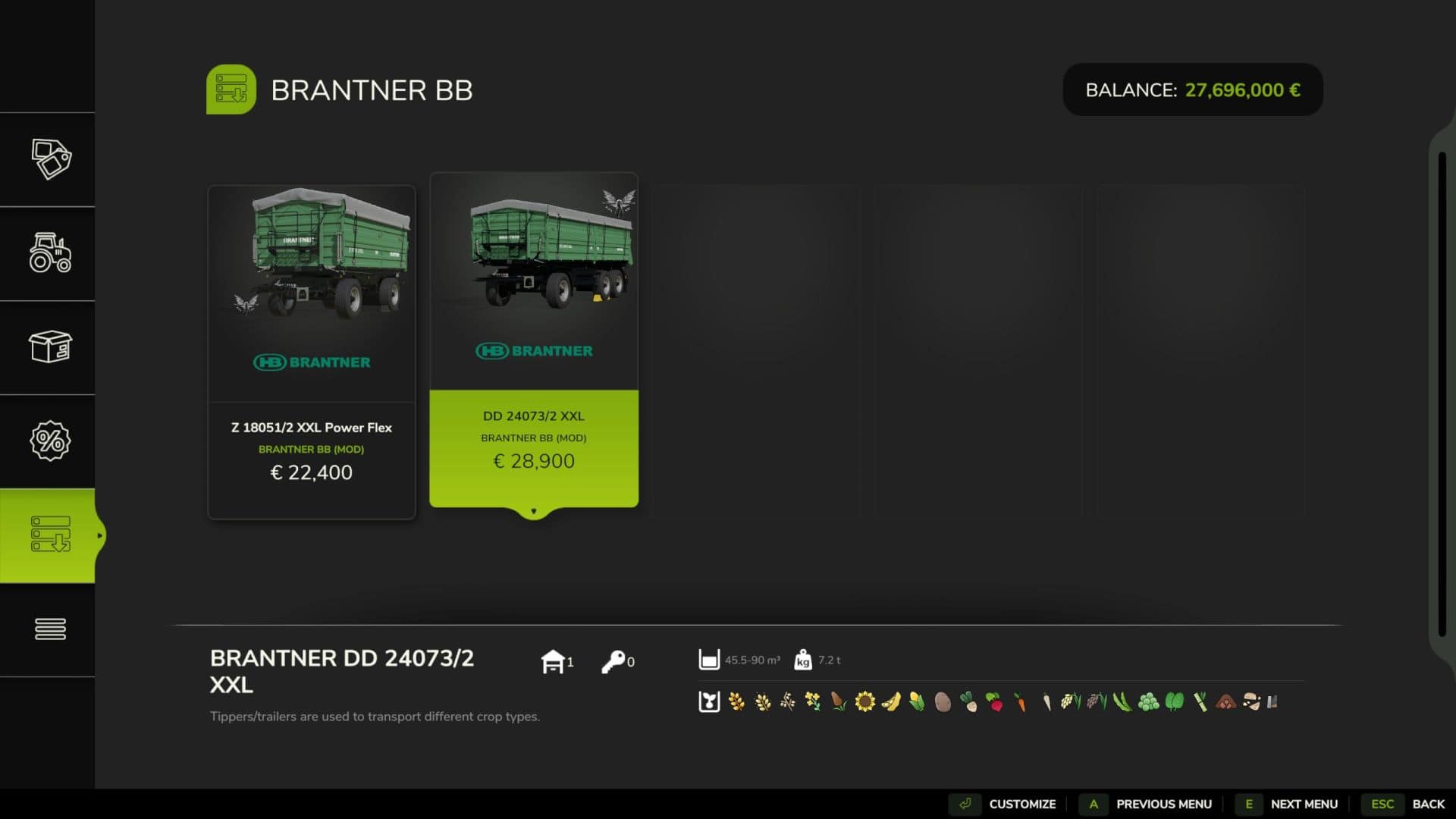The image size is (1456, 819).
Task: Open the objects box category
Action: click(x=50, y=347)
